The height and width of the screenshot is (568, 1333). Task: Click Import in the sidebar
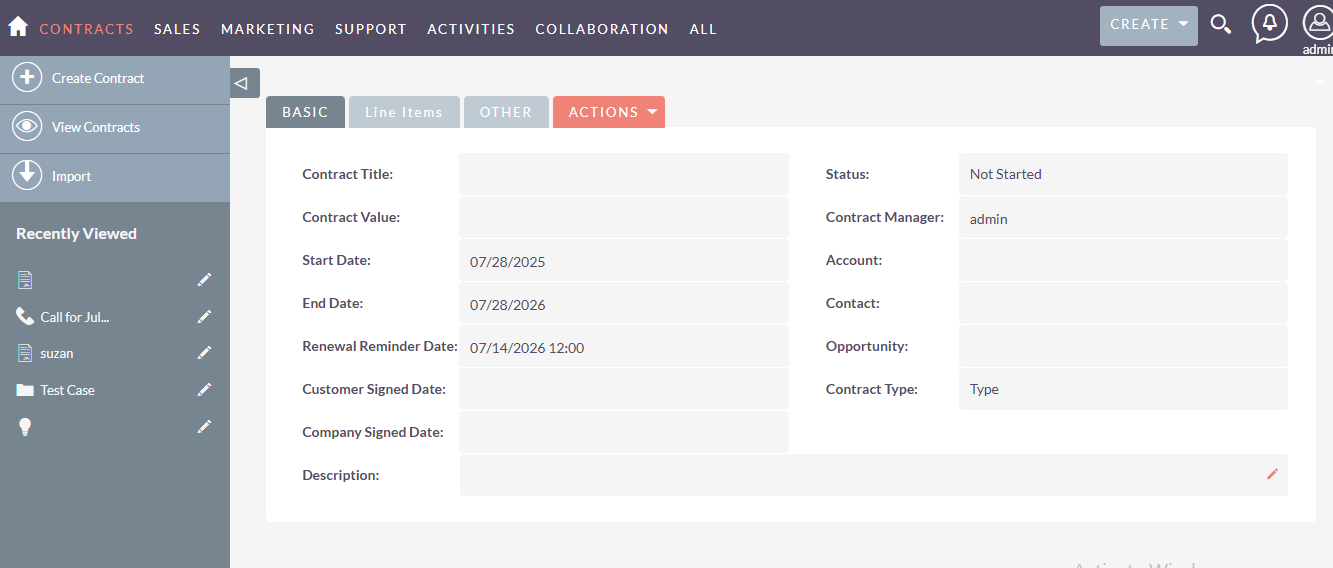point(71,176)
